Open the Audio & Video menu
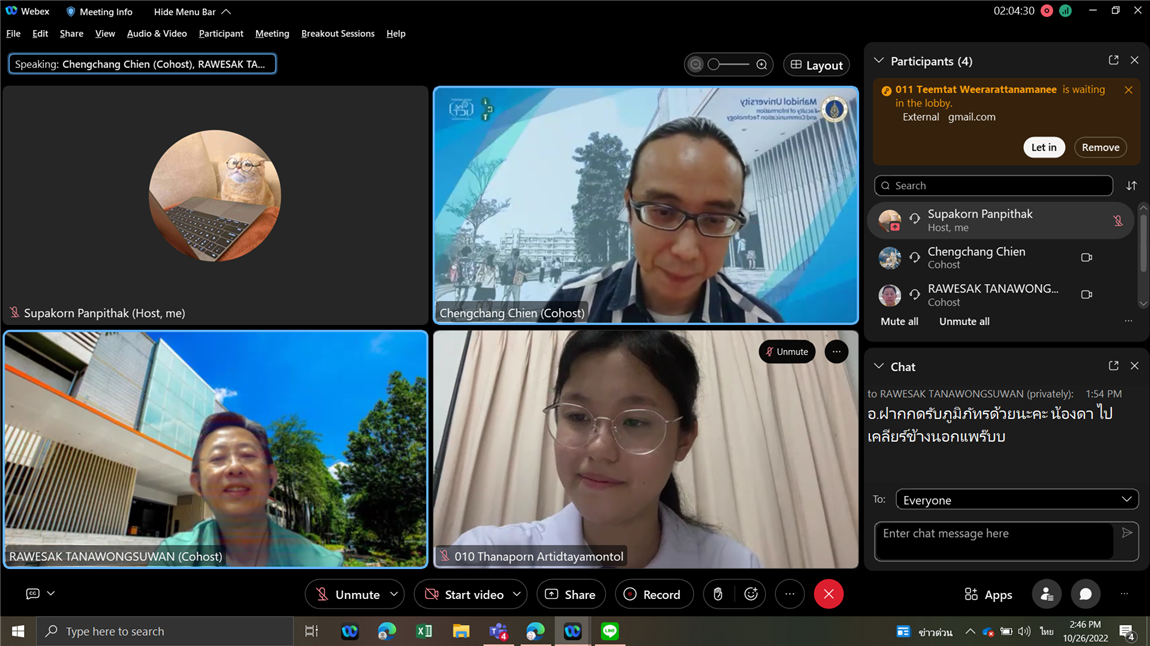Image resolution: width=1150 pixels, height=646 pixels. tap(156, 34)
